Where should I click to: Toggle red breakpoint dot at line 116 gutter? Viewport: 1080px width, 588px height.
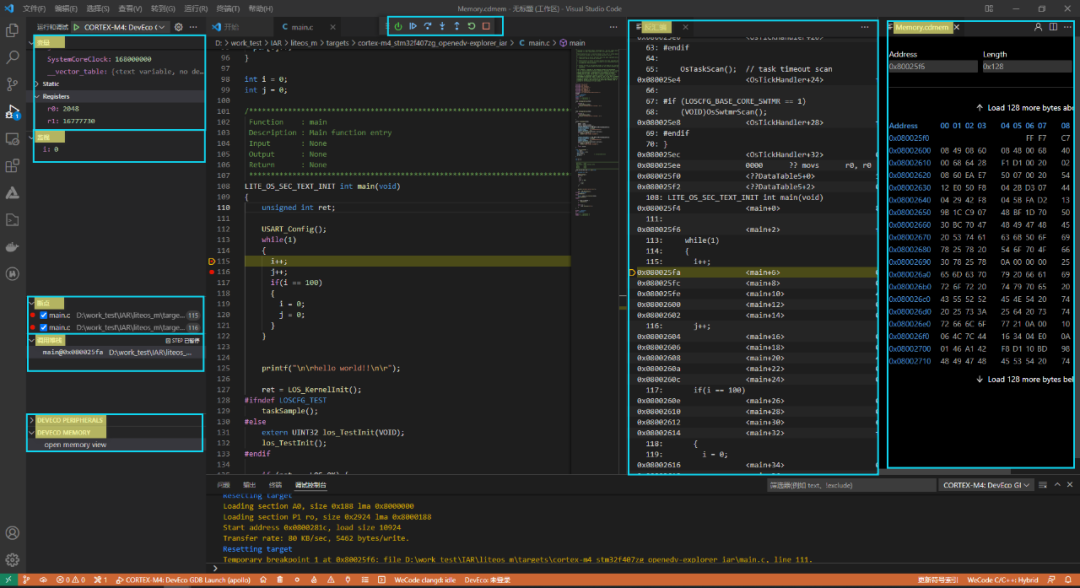click(211, 272)
